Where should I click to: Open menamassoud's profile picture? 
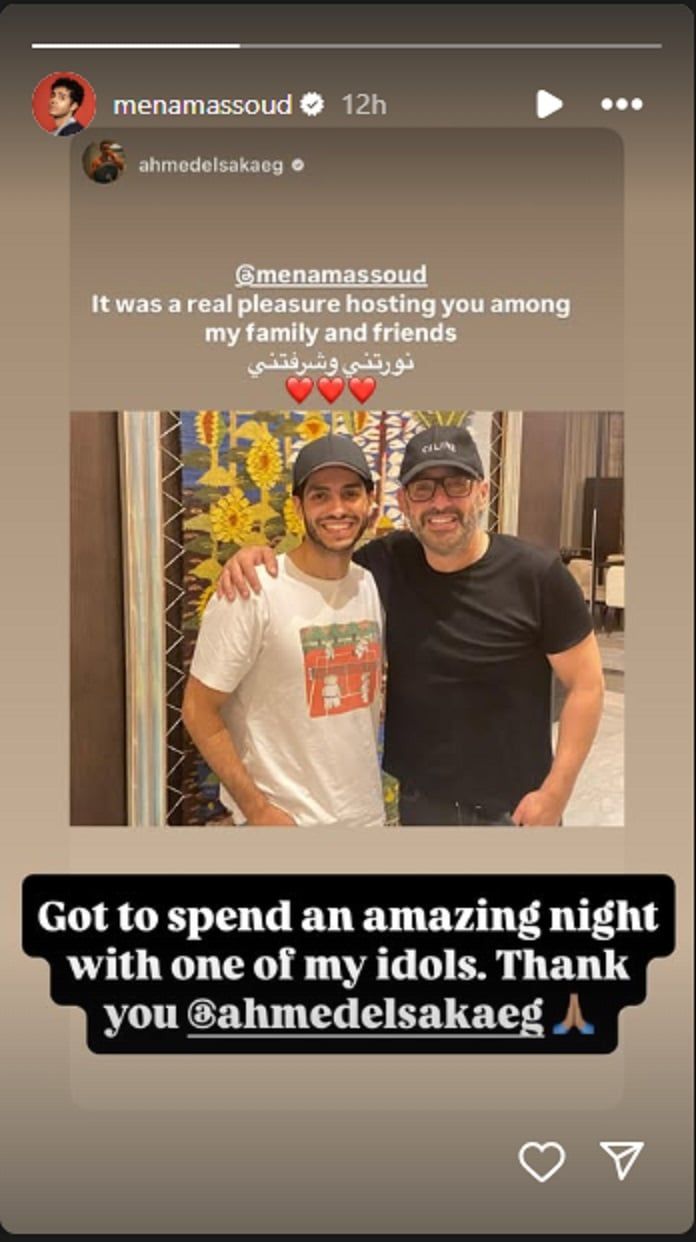[x=64, y=104]
